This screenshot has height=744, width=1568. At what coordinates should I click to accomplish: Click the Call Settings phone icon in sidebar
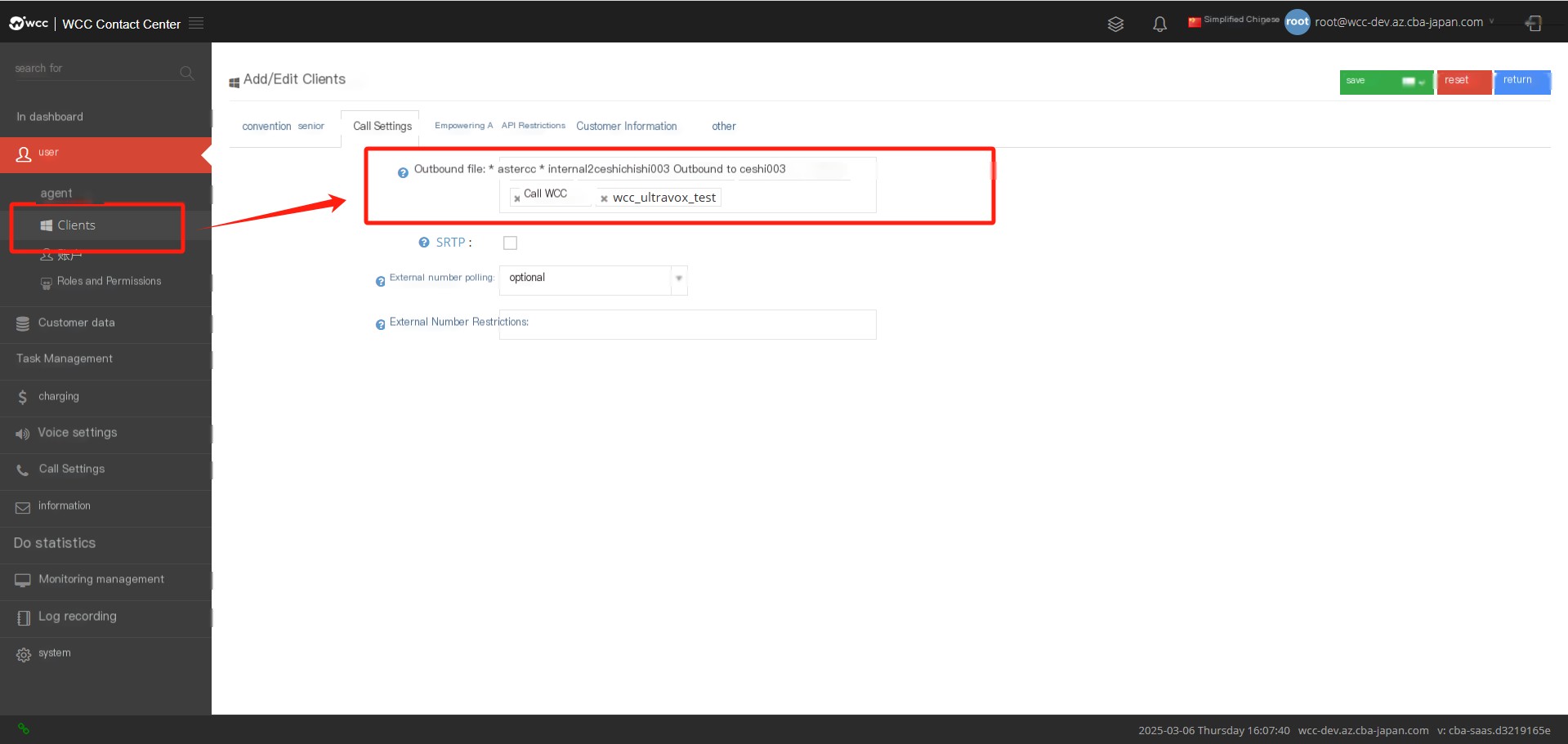click(23, 470)
